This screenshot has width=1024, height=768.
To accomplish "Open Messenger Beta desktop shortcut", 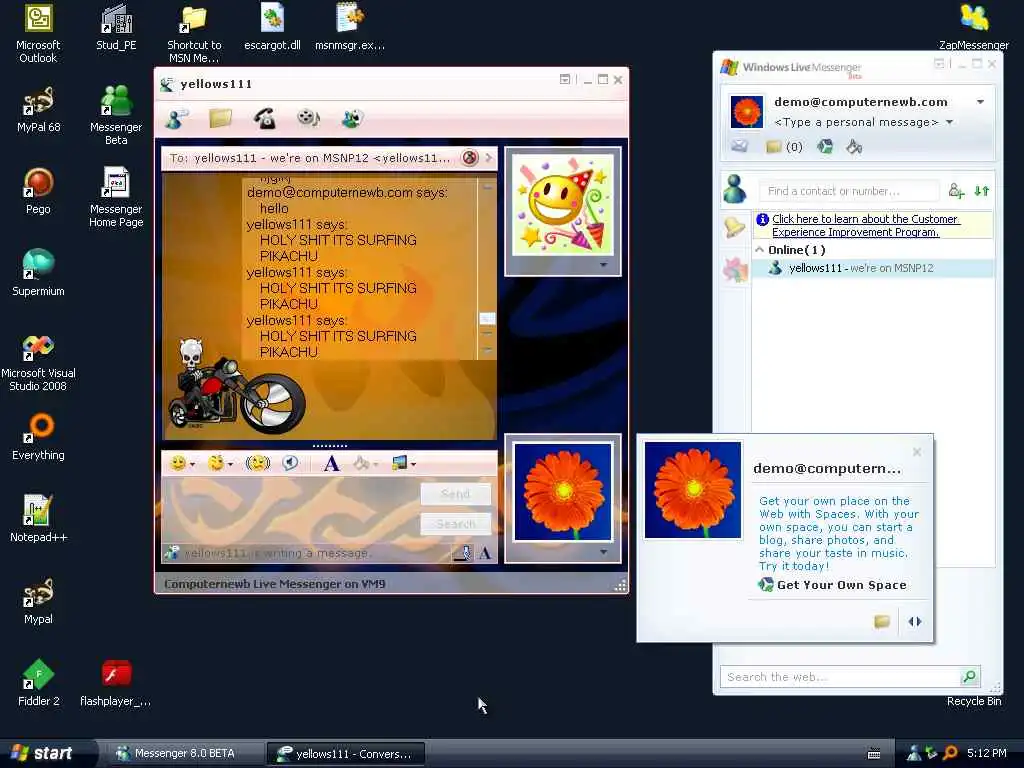I will click(x=116, y=115).
